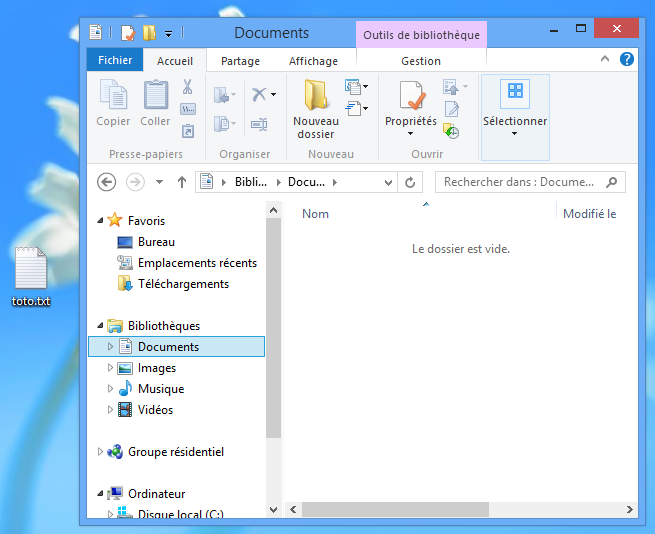Expand the Groupe résidentiel node

pos(100,452)
